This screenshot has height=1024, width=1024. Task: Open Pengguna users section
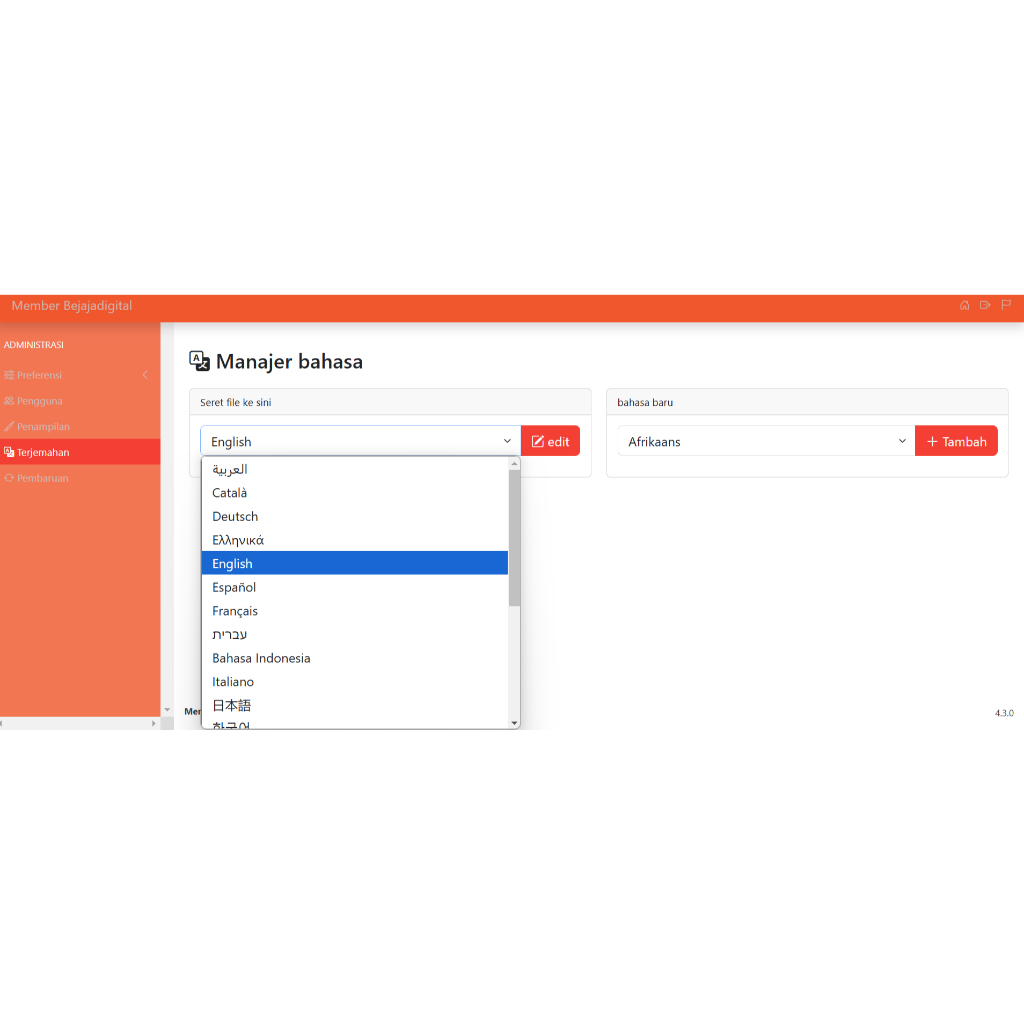tap(39, 401)
